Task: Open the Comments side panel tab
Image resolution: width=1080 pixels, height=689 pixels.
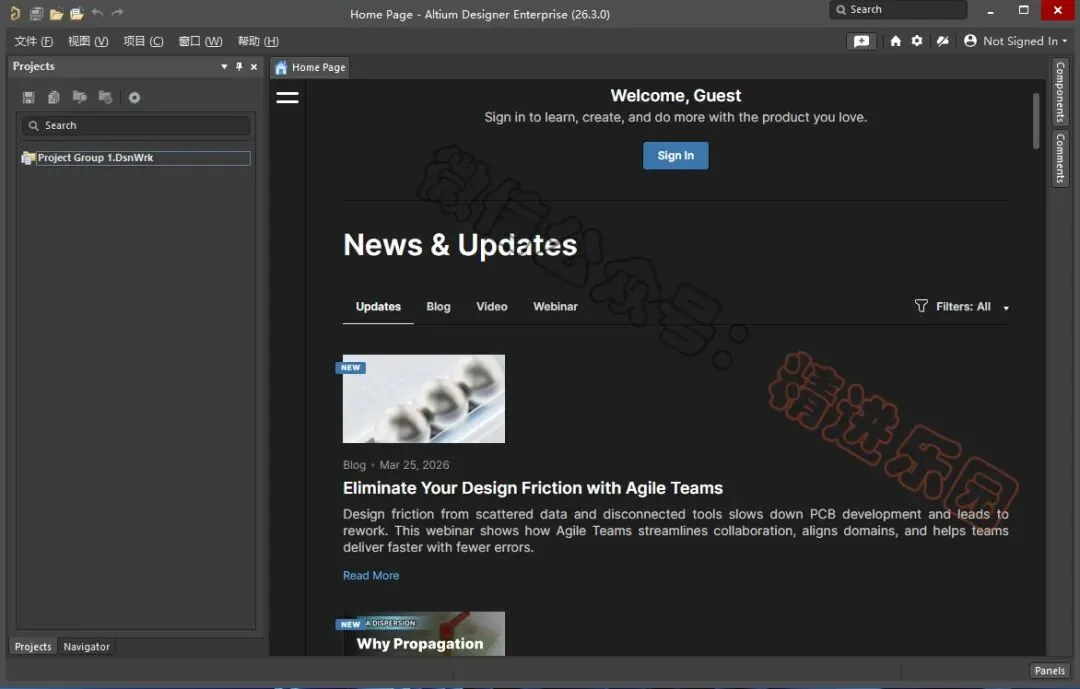Action: point(1060,158)
